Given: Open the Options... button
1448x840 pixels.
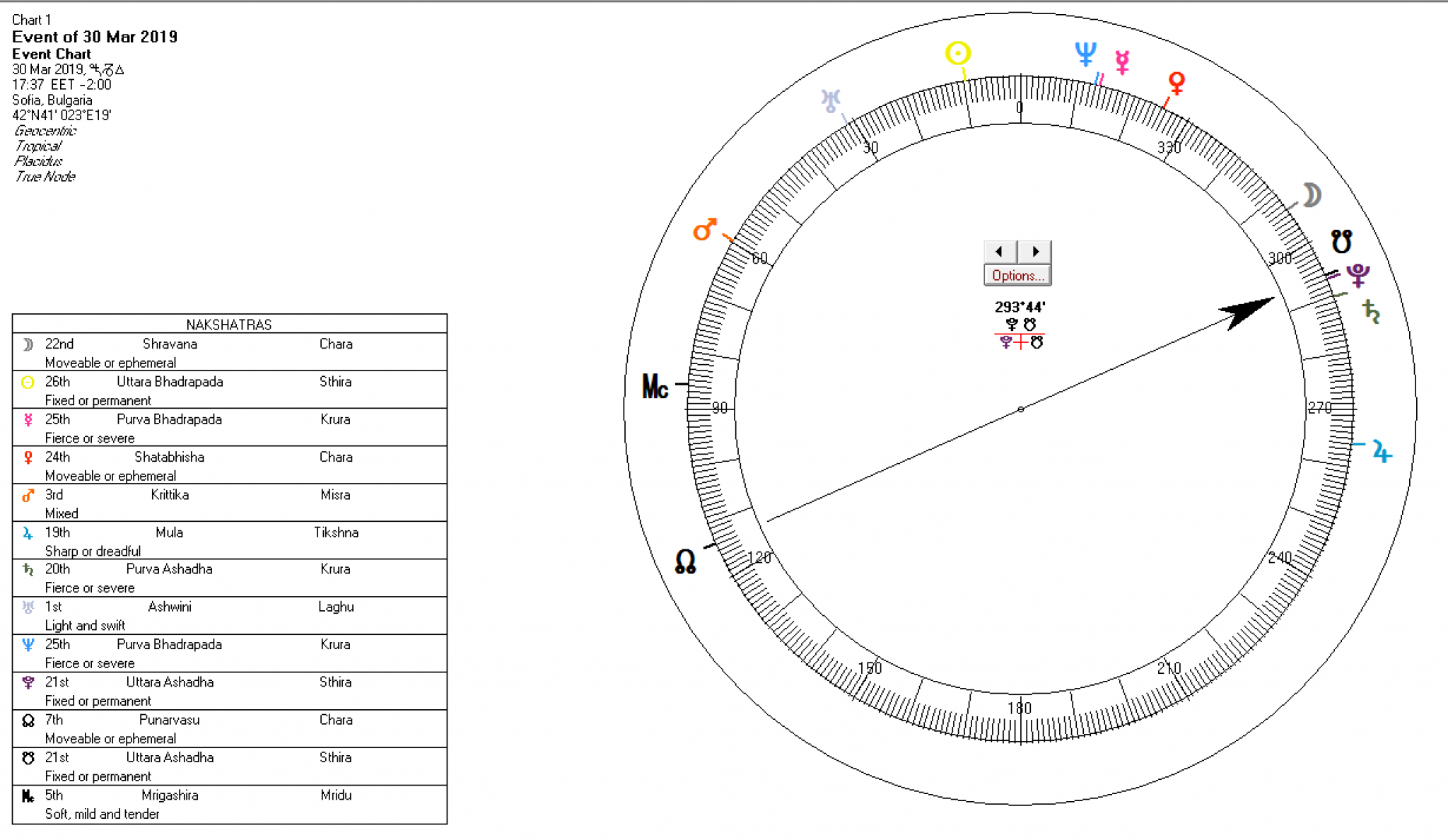Looking at the screenshot, I should point(1017,276).
